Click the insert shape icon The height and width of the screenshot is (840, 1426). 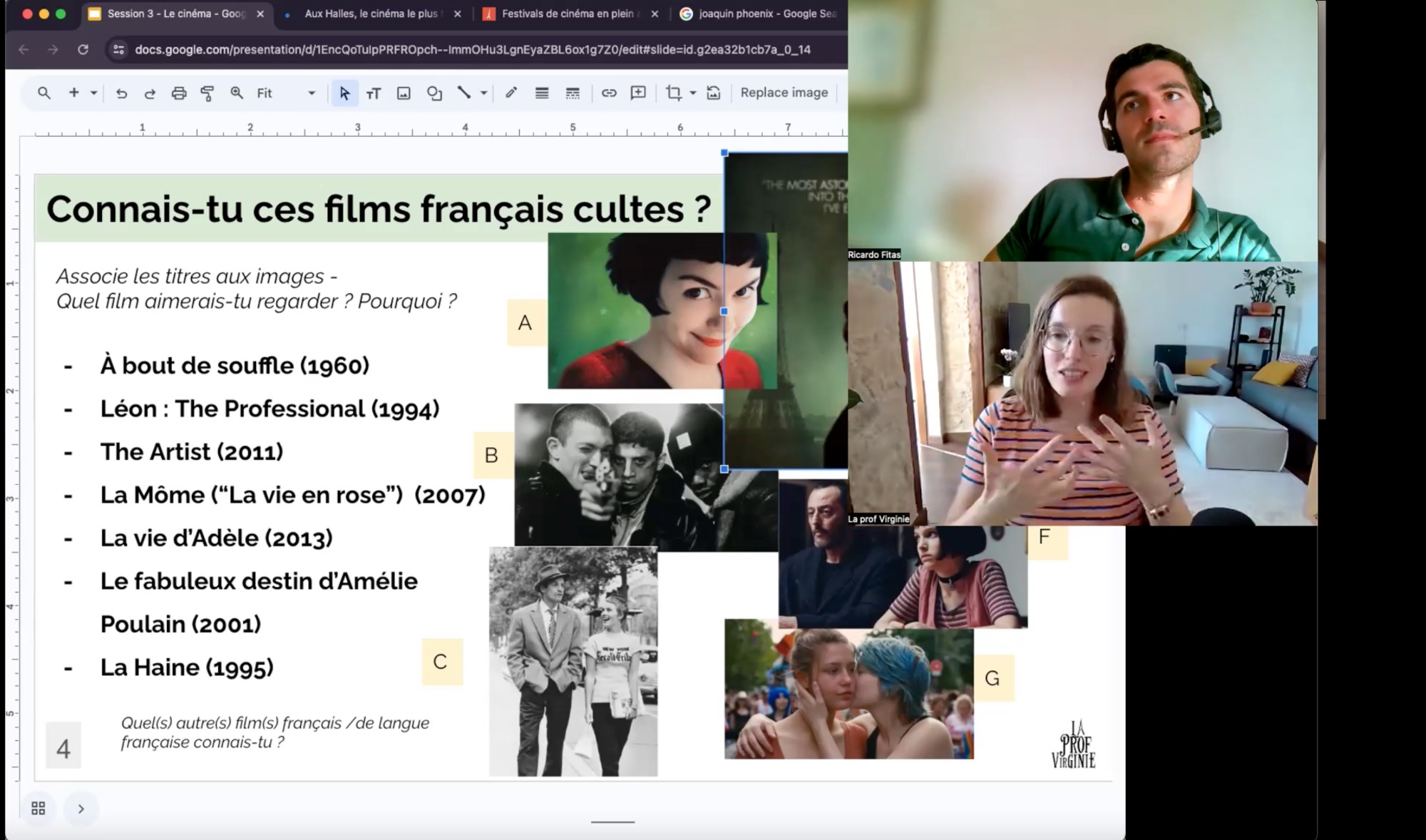(434, 93)
